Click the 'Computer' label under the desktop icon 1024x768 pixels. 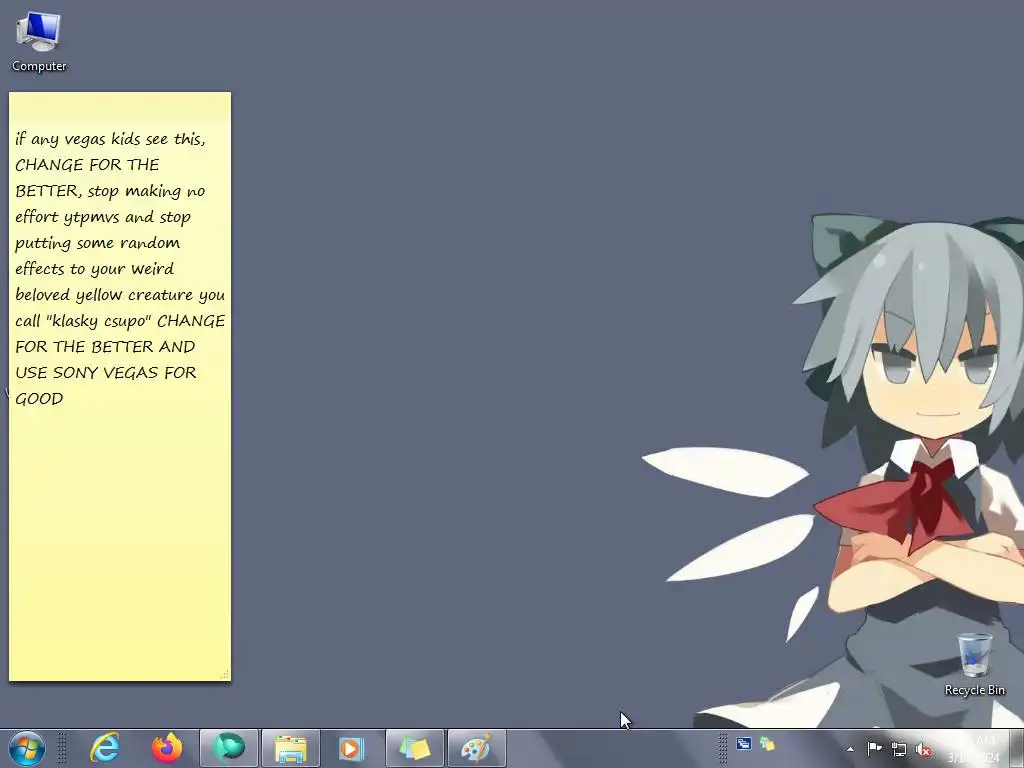coord(39,66)
